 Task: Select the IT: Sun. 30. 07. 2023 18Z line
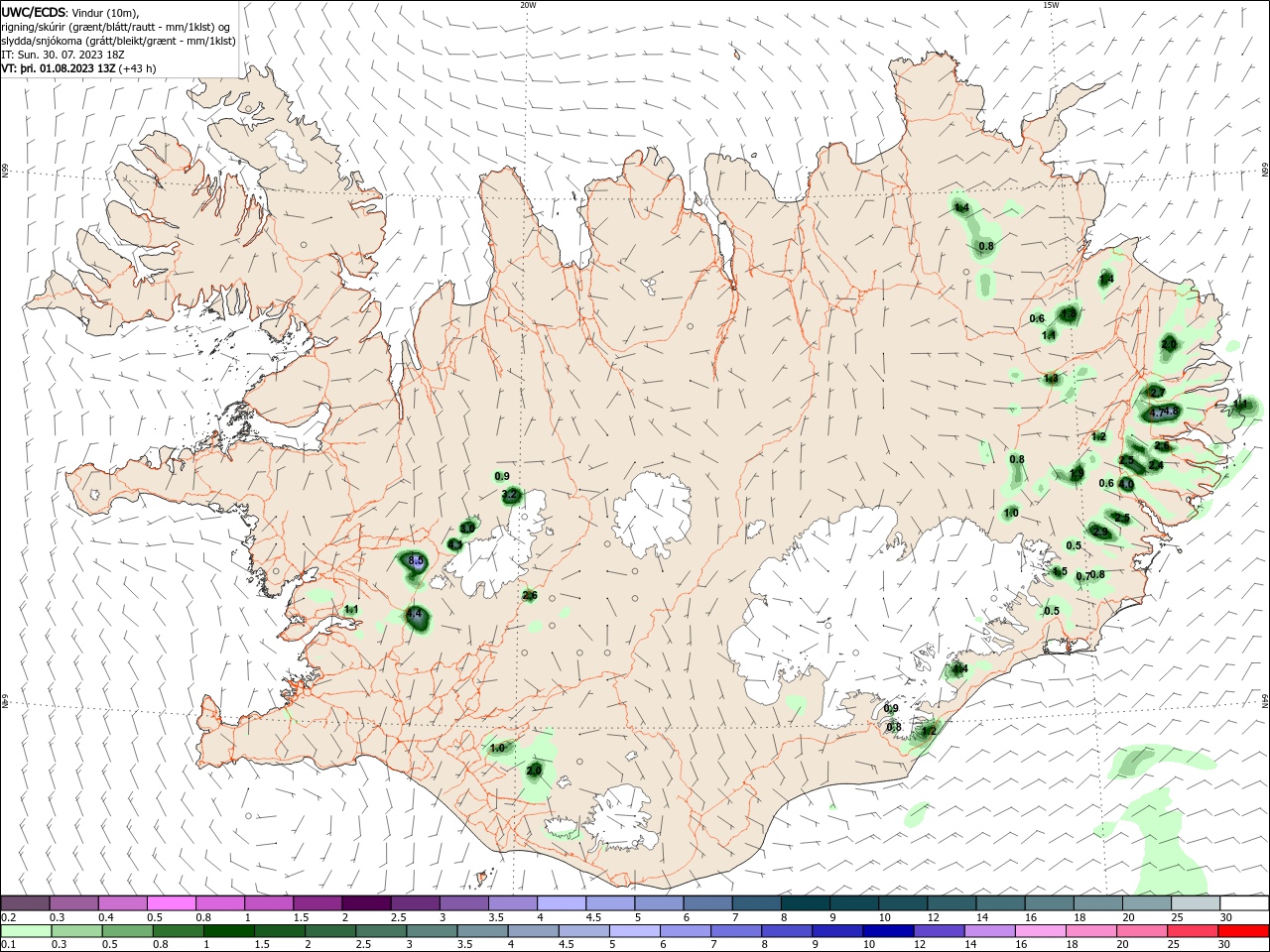pyautogui.click(x=64, y=55)
